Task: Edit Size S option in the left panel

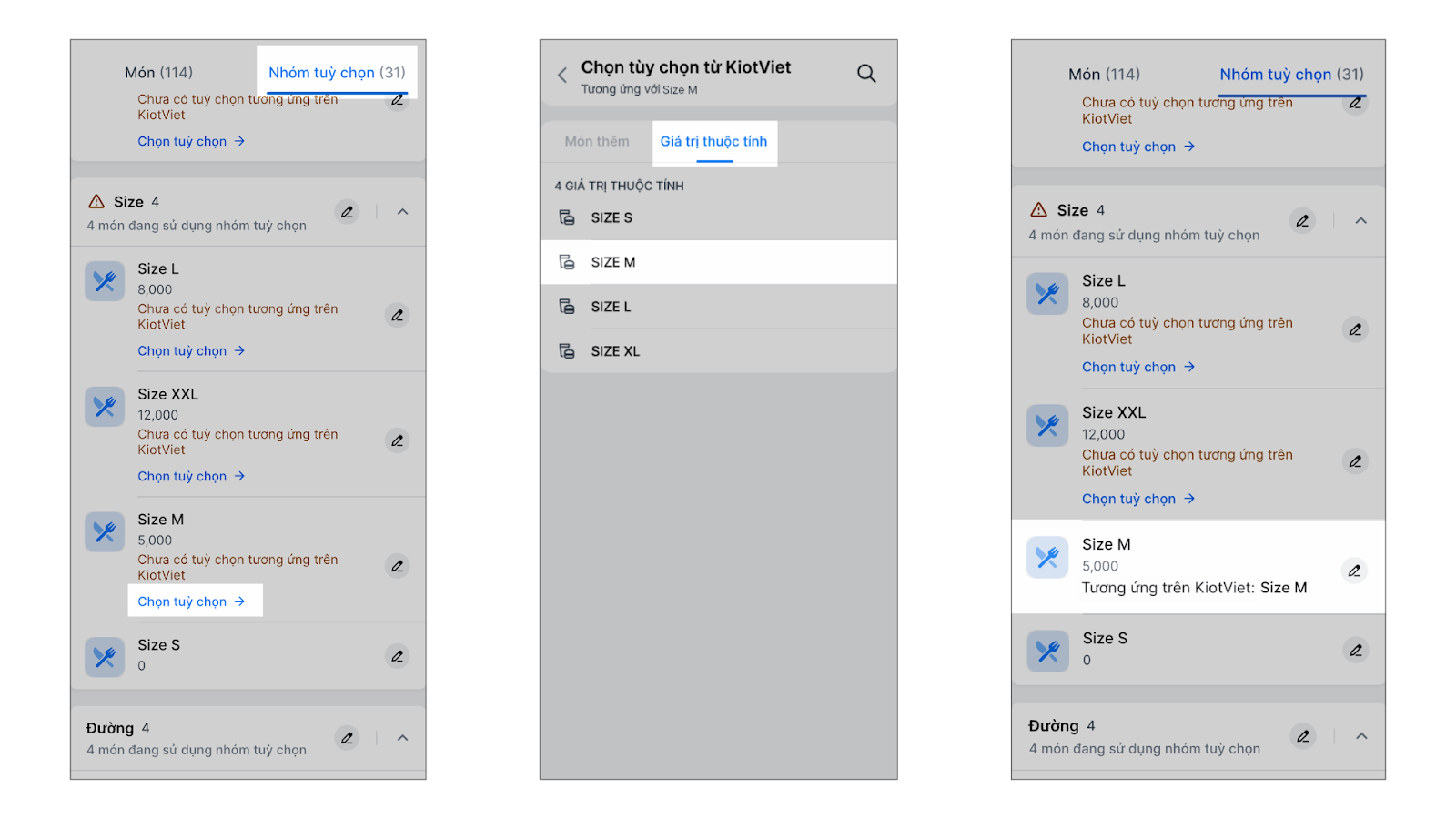Action: (x=398, y=656)
